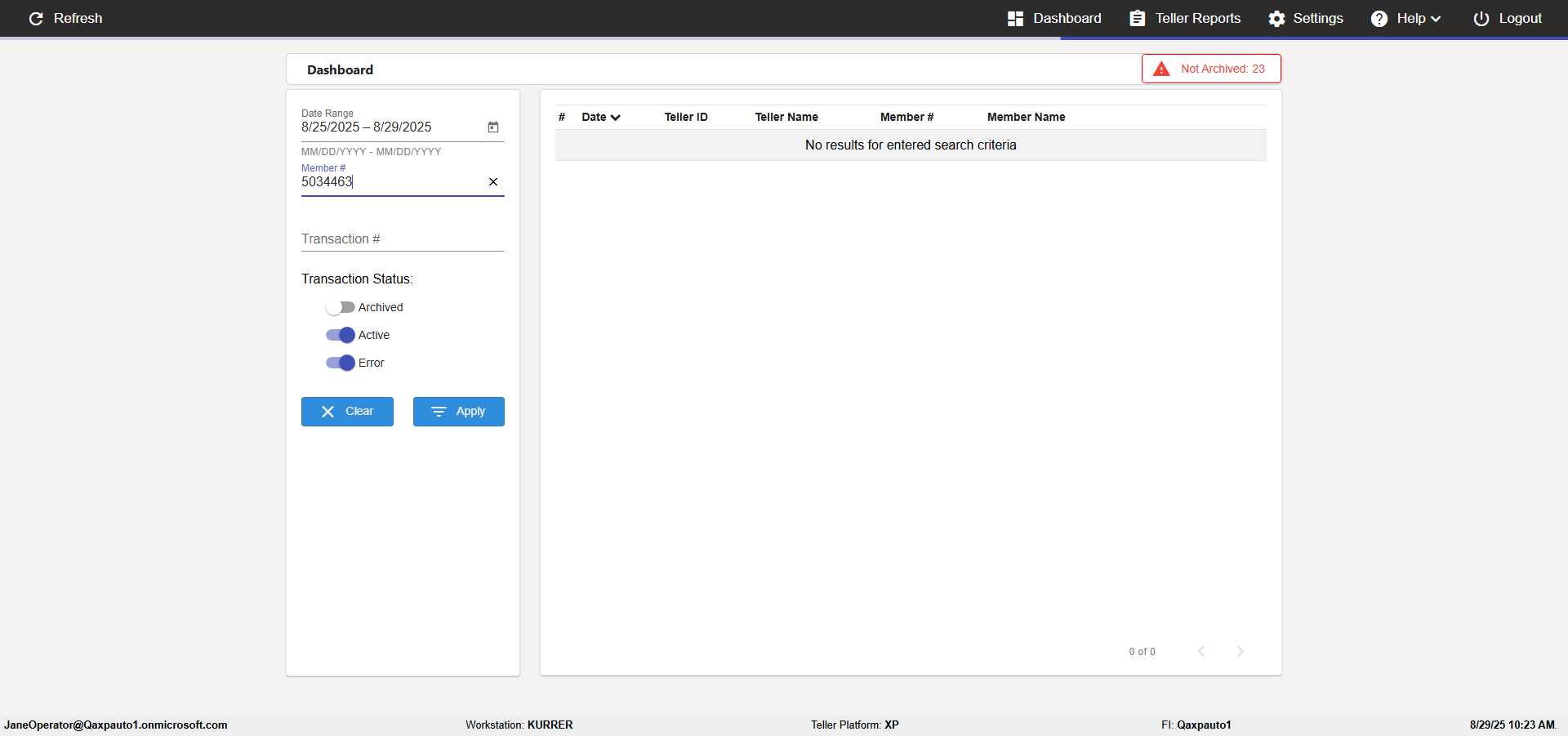
Task: Click the JaneOperator email in status bar
Action: pos(116,725)
